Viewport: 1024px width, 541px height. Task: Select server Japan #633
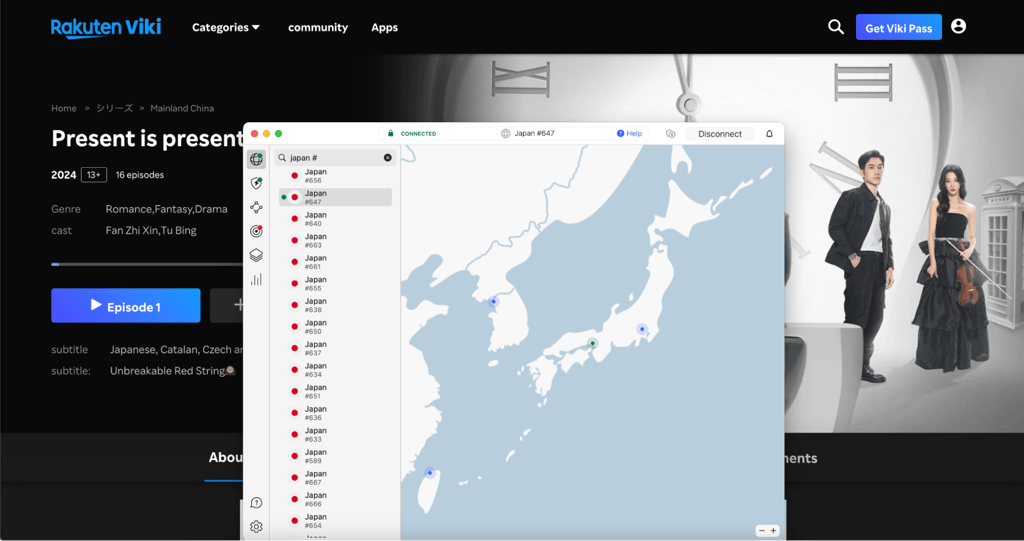point(335,434)
